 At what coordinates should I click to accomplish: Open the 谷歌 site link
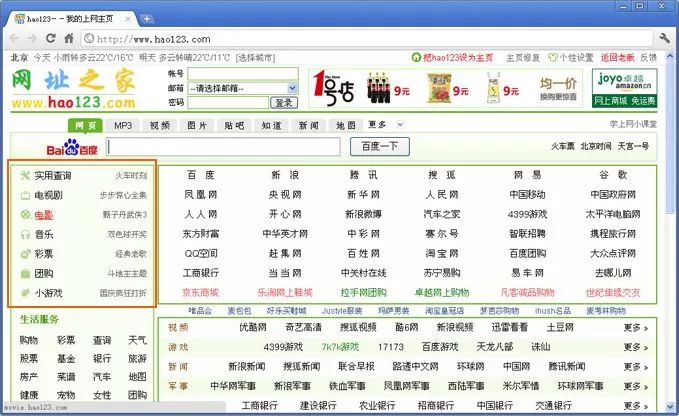(x=613, y=175)
